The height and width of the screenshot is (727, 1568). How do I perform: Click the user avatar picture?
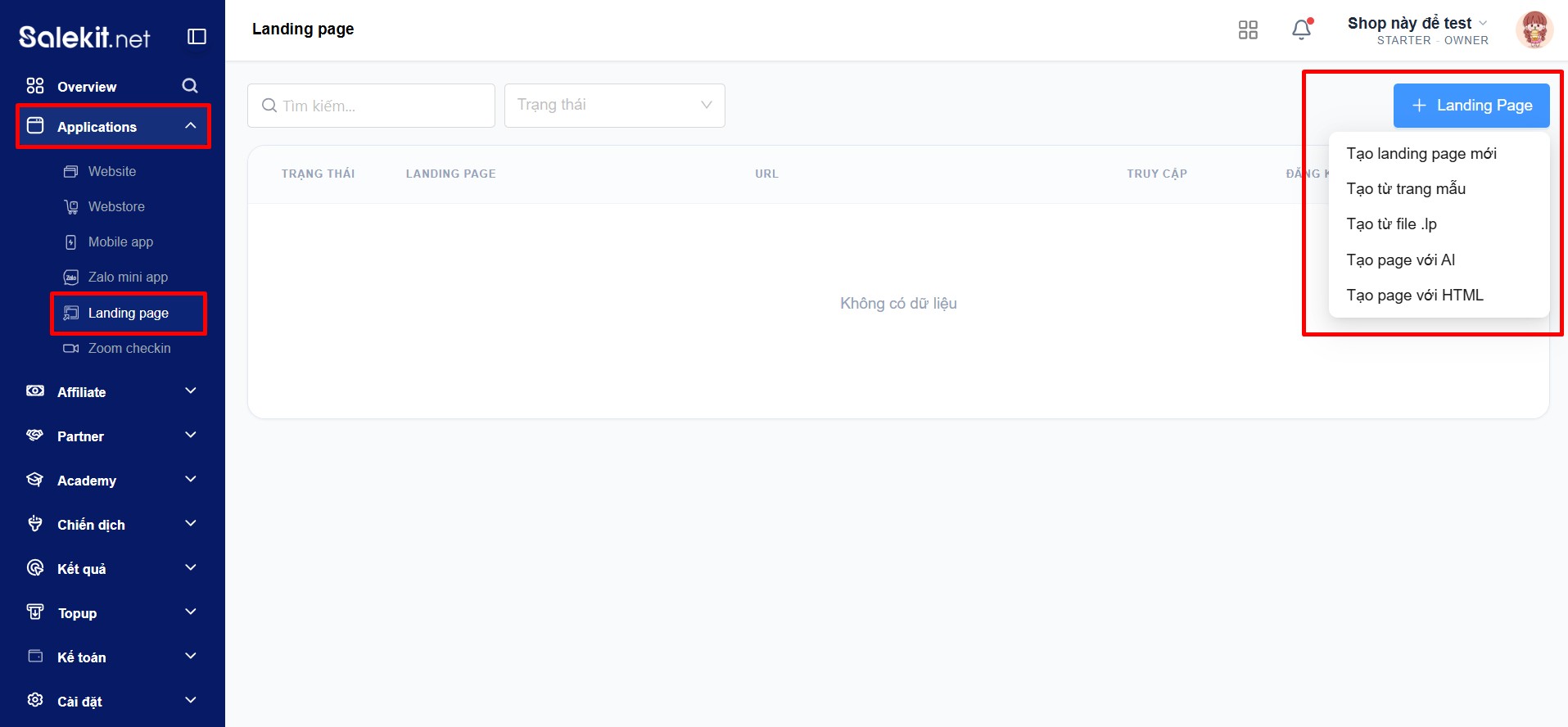point(1534,30)
